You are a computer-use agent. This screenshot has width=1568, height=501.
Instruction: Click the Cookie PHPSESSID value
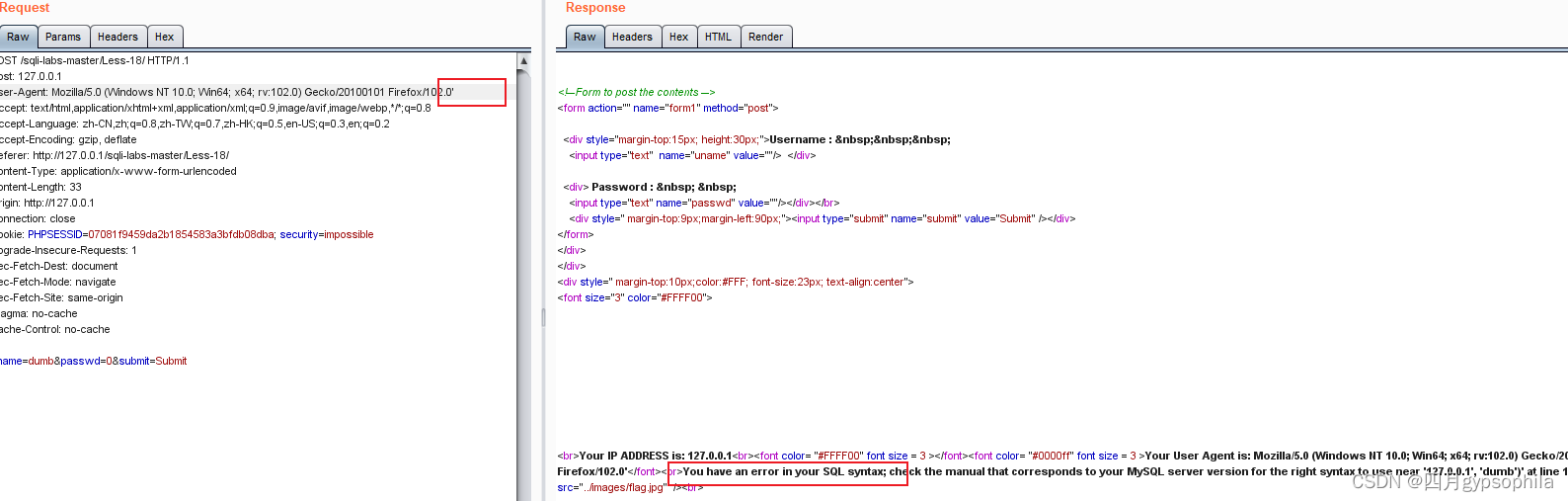point(182,234)
